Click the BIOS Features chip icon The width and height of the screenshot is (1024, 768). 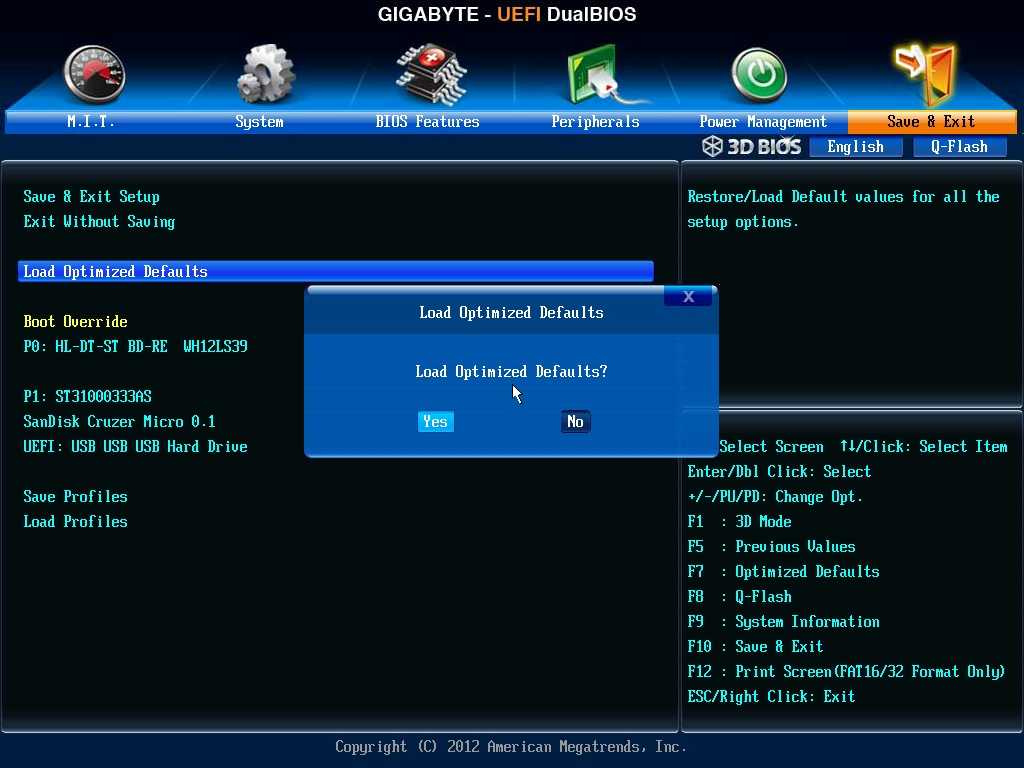pos(432,74)
